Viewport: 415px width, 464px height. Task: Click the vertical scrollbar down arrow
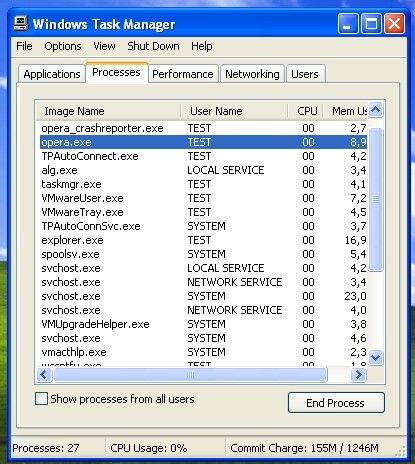[x=376, y=358]
